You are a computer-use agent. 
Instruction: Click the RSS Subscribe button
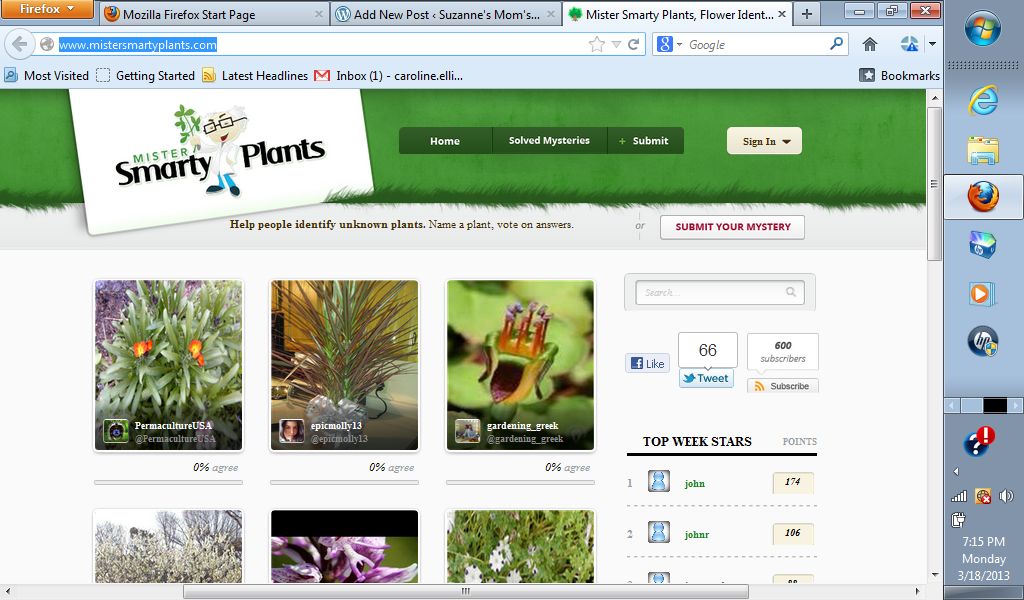(x=782, y=386)
